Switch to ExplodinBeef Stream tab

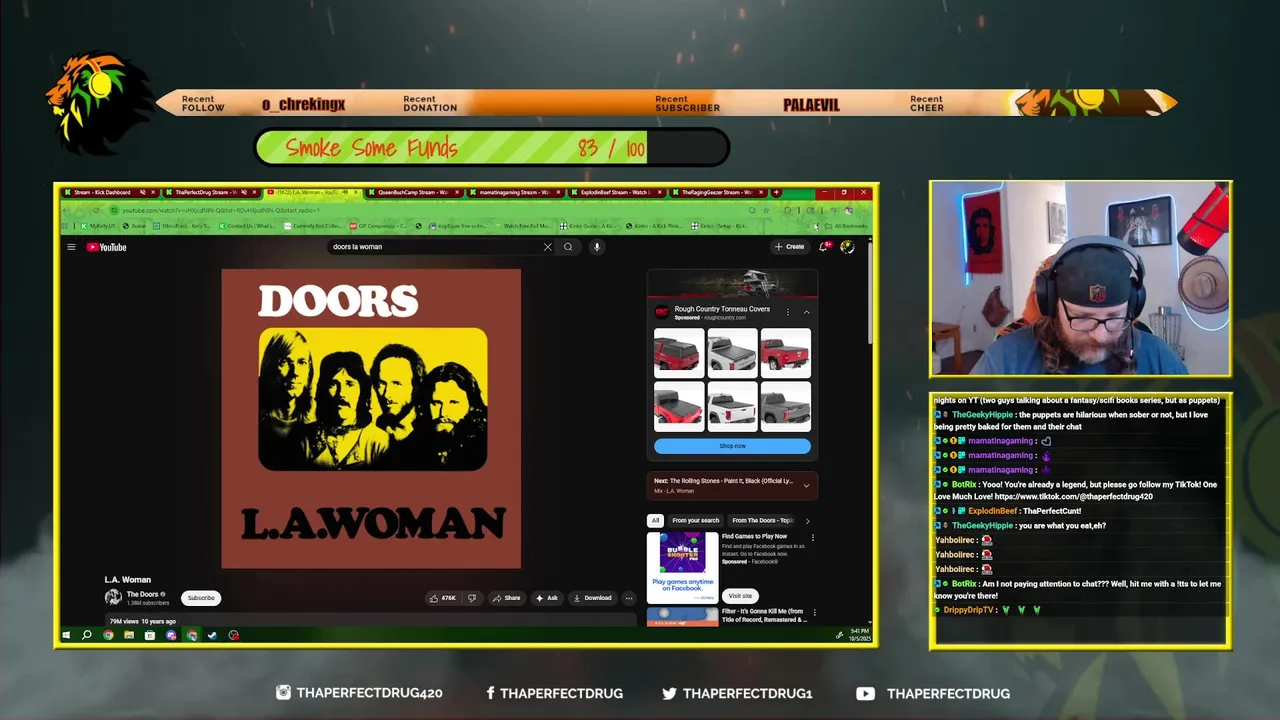point(616,192)
